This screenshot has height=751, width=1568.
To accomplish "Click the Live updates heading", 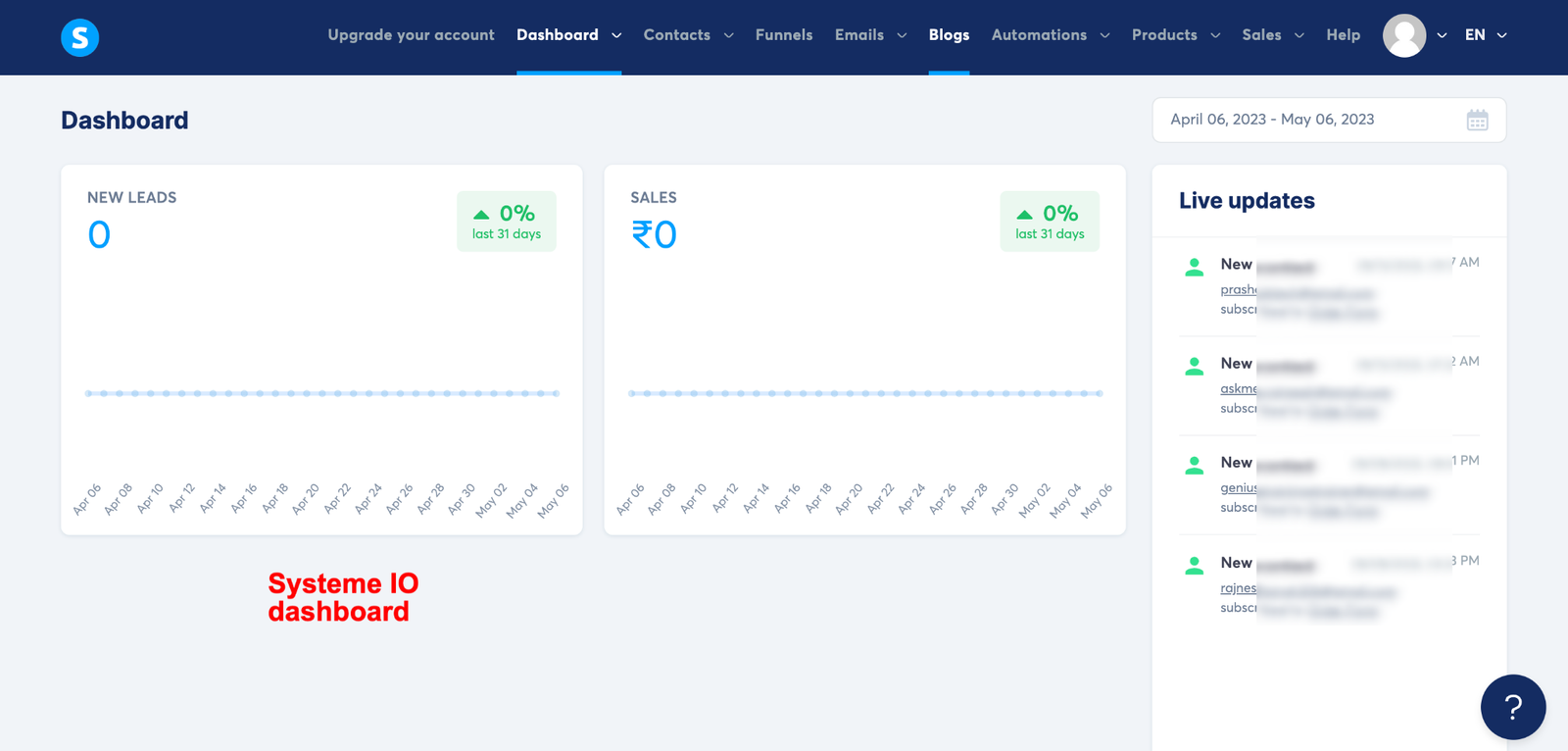I will point(1247,201).
